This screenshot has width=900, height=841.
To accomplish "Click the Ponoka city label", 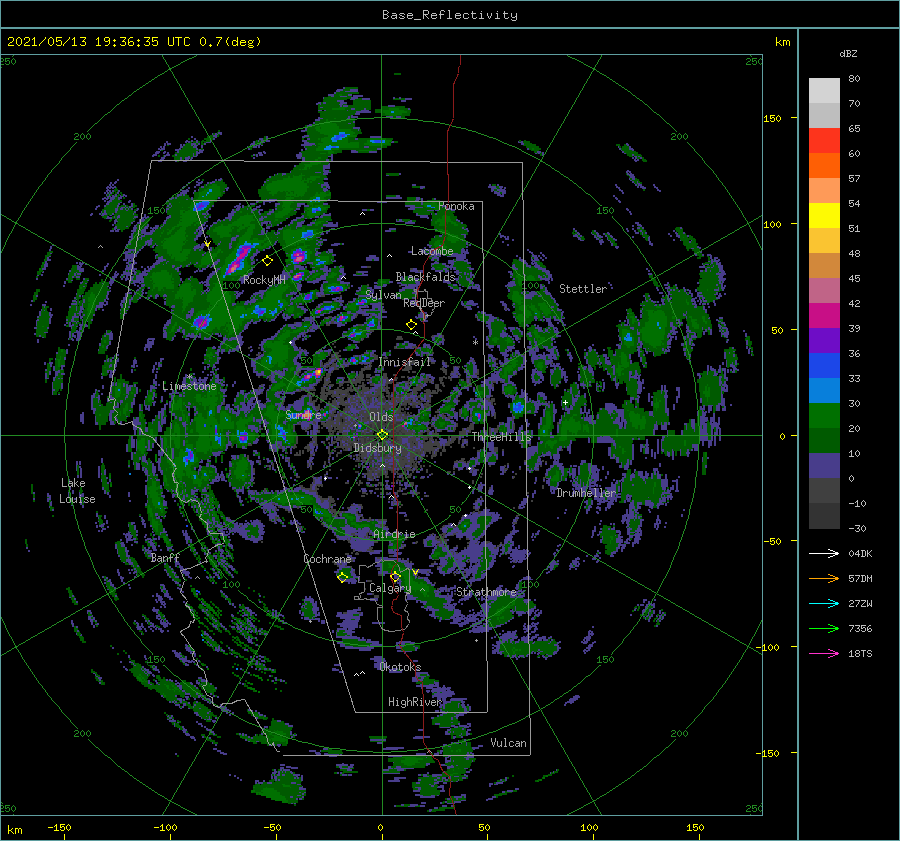I will (456, 206).
